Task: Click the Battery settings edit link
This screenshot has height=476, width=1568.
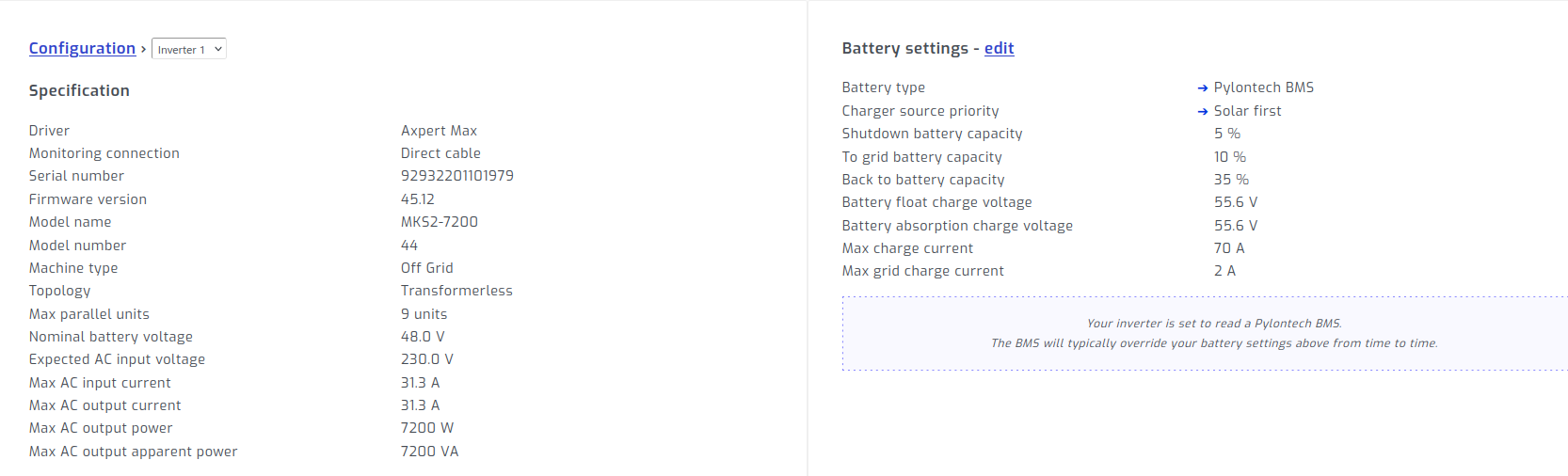Action: 1000,48
